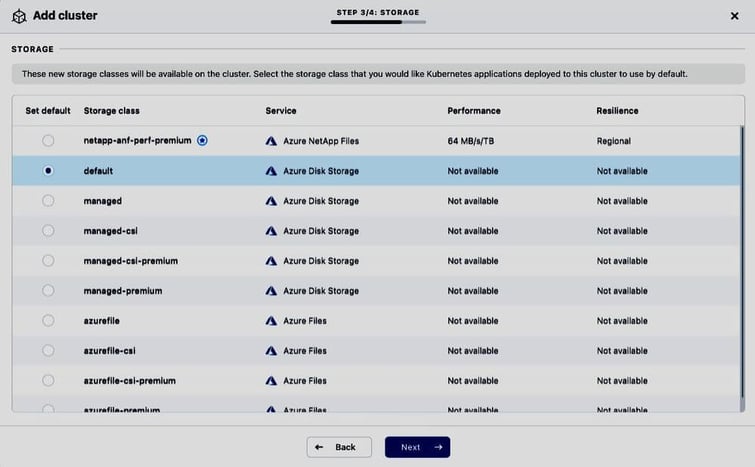Click the Resilience column header
This screenshot has width=755, height=467.
[x=617, y=111]
